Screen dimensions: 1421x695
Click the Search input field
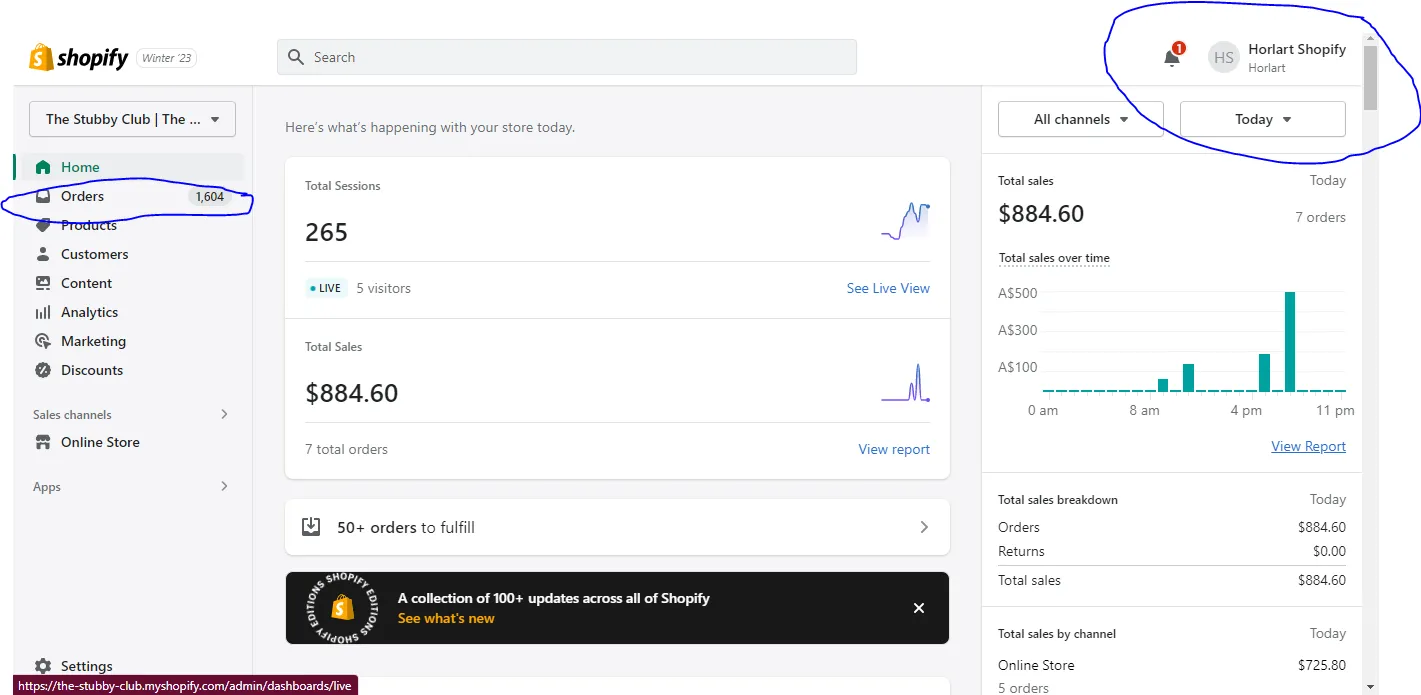tap(566, 57)
